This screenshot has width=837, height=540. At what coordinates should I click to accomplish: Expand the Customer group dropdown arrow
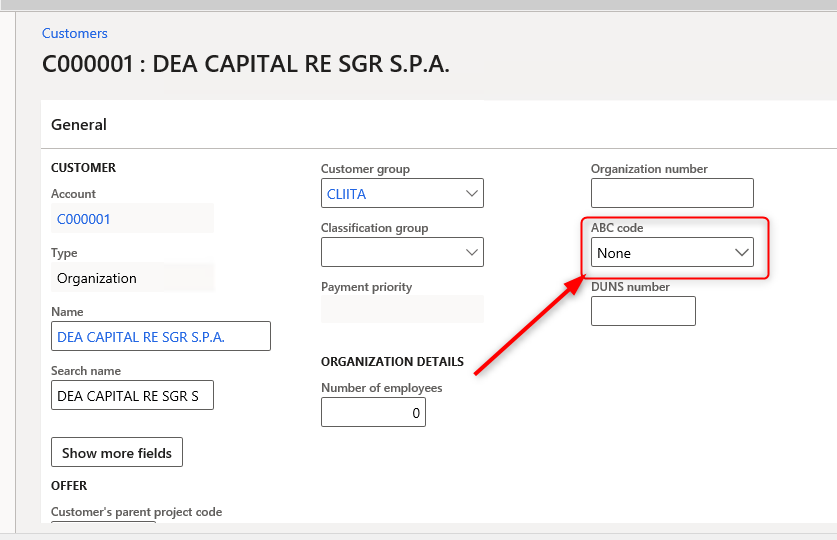(472, 194)
